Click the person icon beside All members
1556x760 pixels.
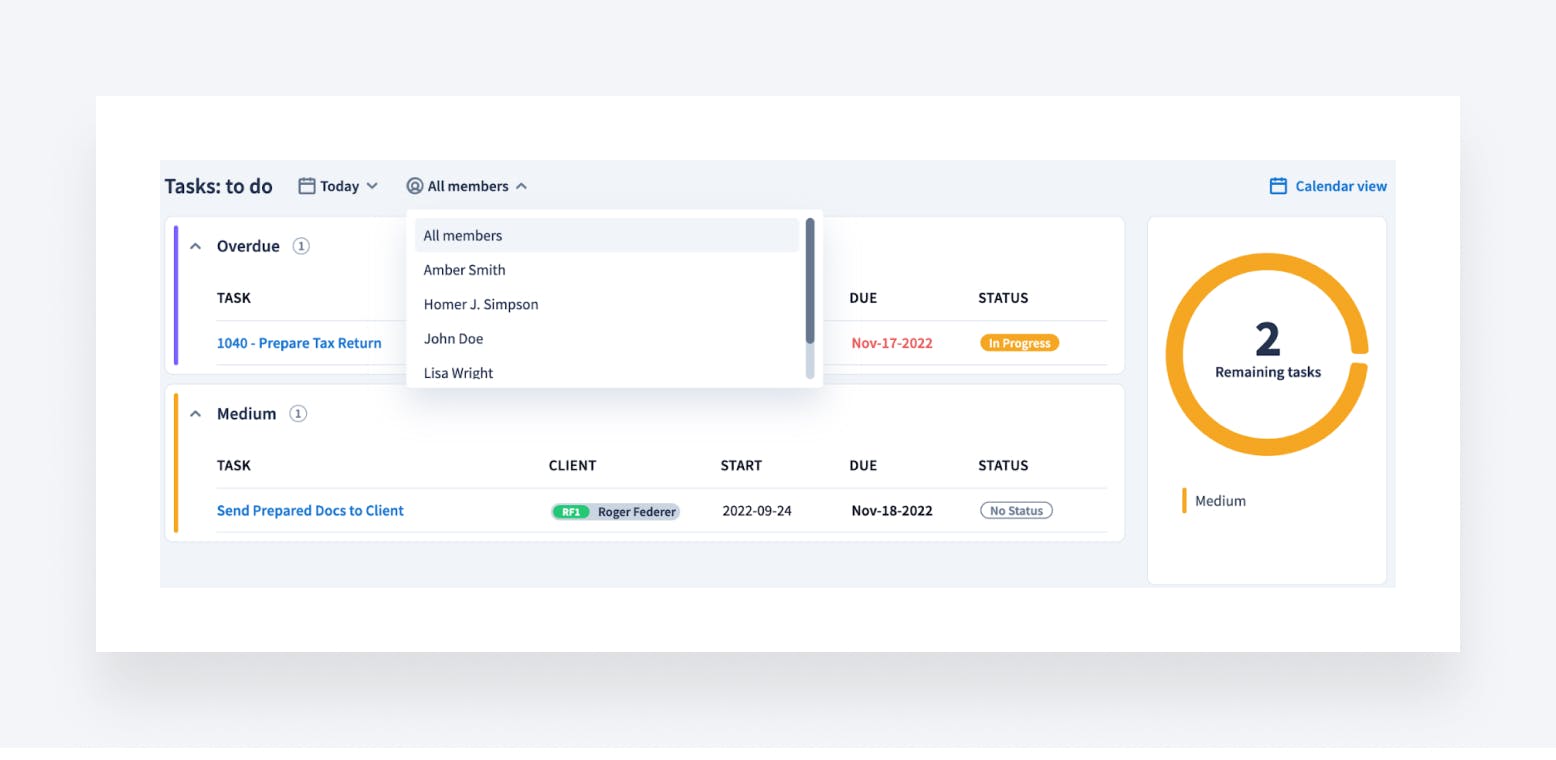click(x=415, y=186)
